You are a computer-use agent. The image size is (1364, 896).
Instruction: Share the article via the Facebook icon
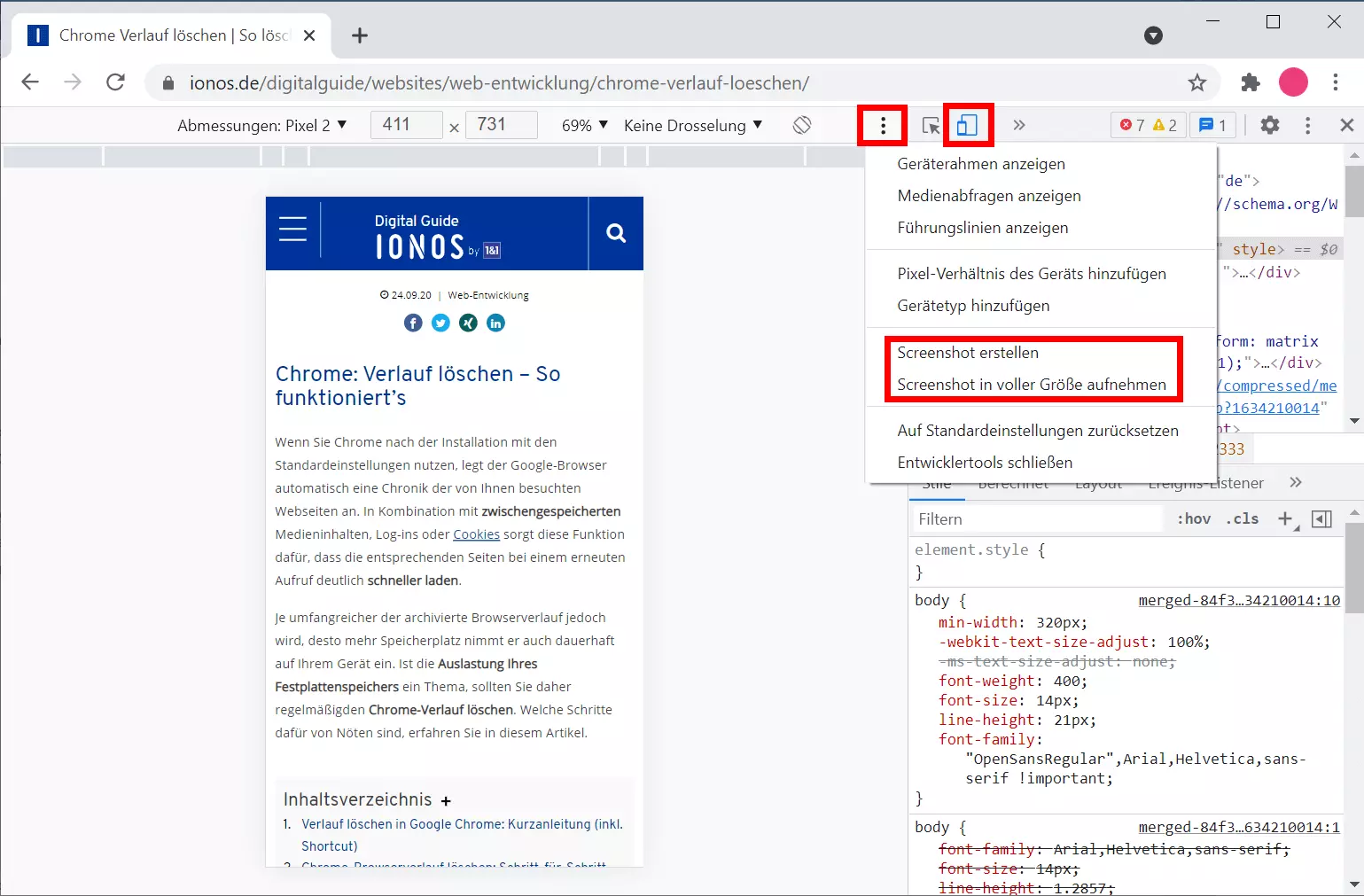(x=413, y=323)
